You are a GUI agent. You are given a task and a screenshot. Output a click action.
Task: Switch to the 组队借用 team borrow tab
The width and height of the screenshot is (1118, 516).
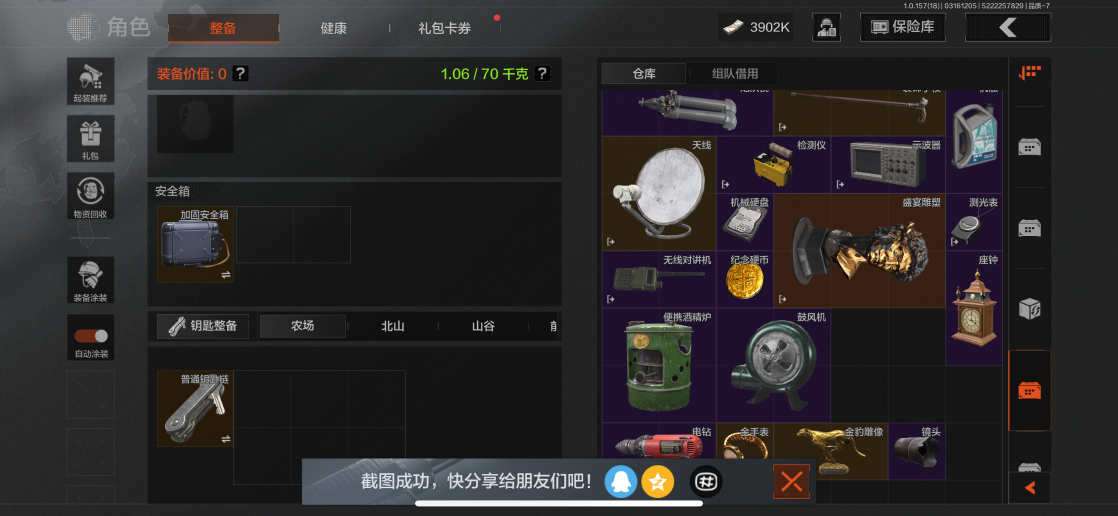tap(734, 73)
